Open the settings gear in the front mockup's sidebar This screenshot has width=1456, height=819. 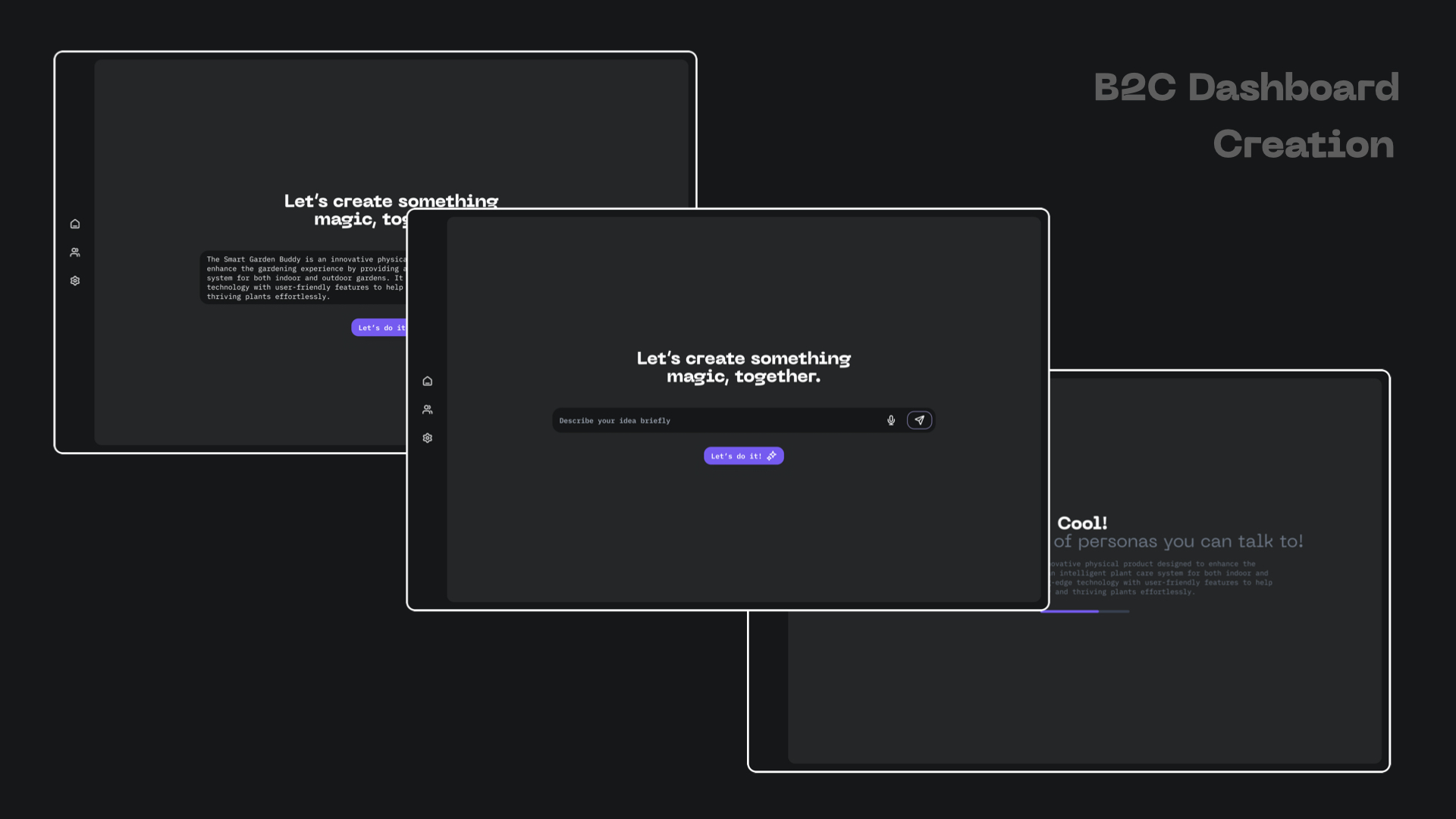click(x=428, y=438)
